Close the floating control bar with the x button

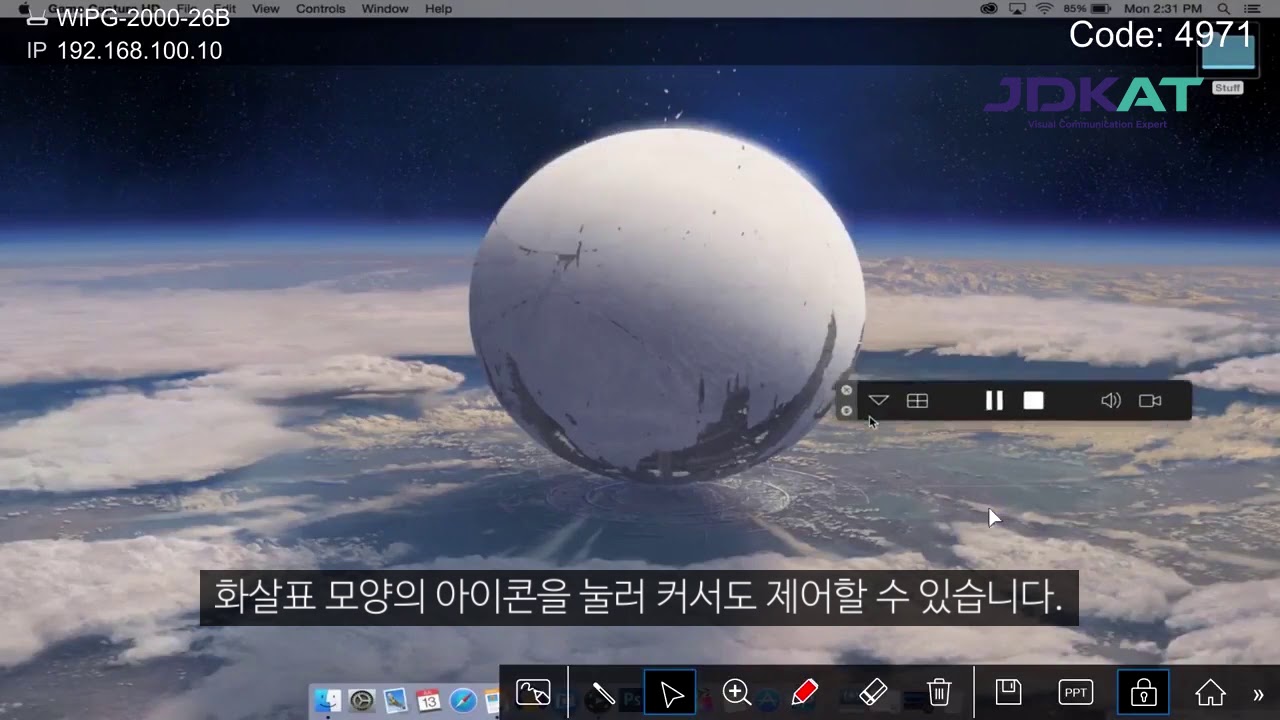[846, 391]
